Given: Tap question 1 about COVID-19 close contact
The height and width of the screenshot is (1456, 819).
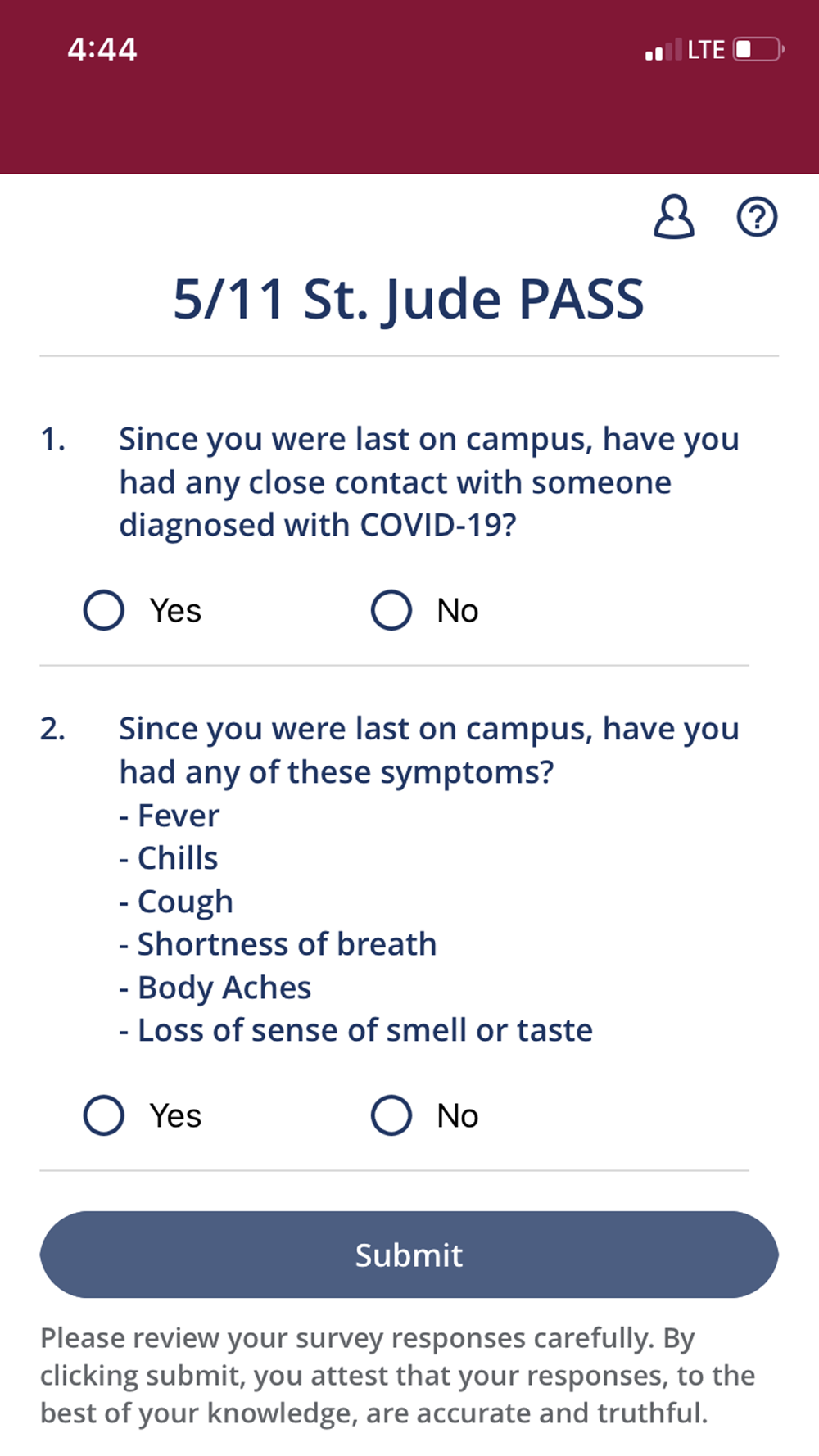Looking at the screenshot, I should pyautogui.click(x=429, y=482).
